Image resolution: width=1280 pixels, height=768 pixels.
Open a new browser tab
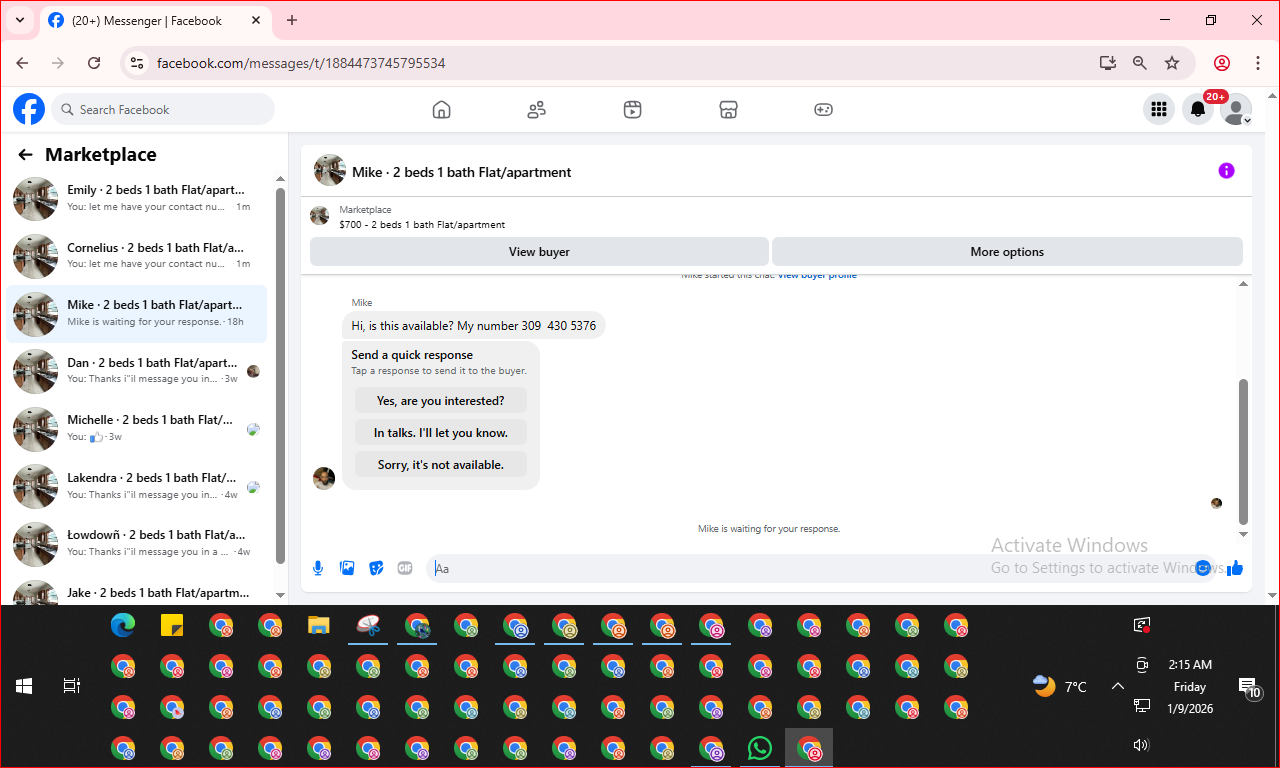click(x=292, y=20)
